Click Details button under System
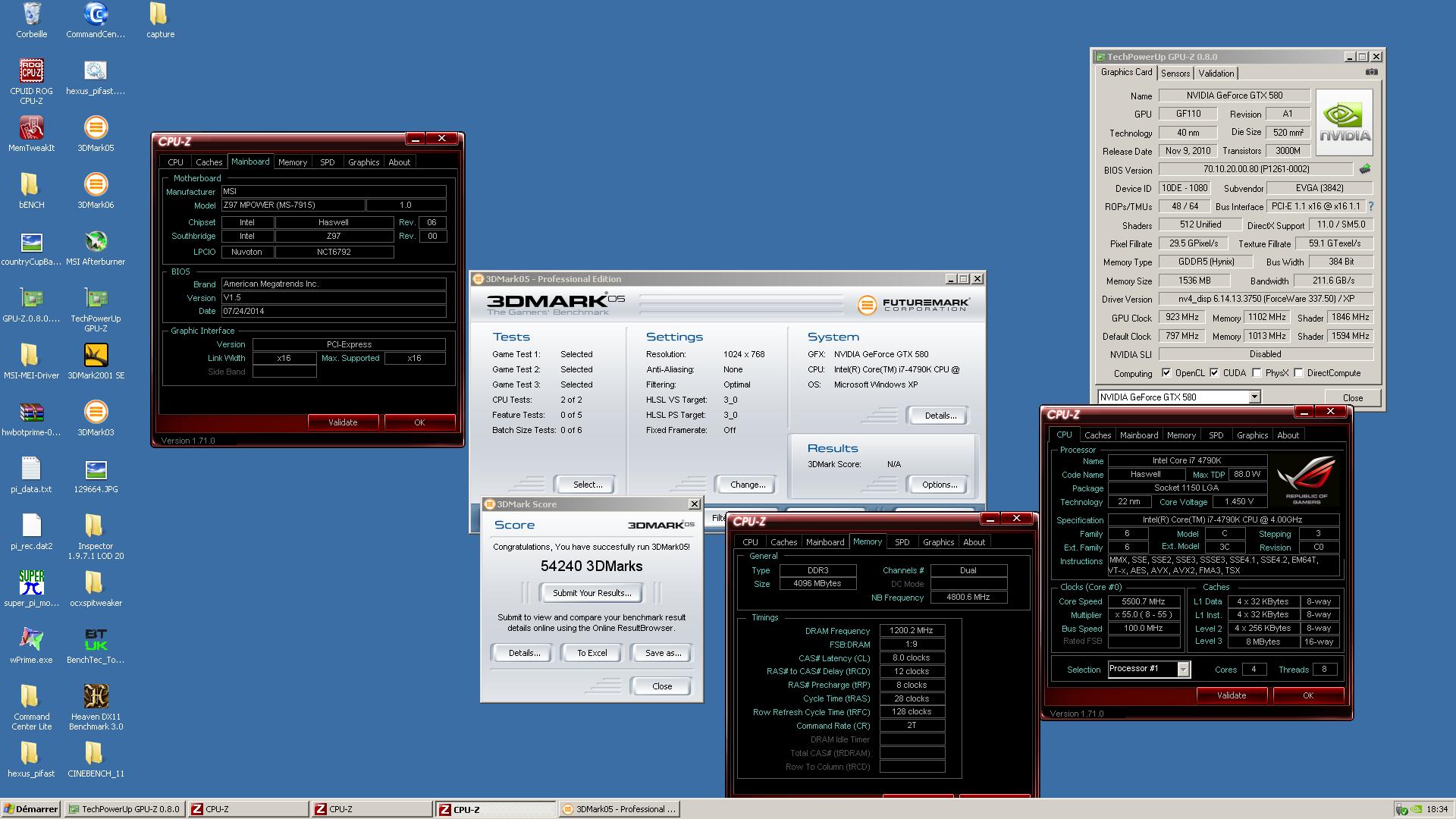Image resolution: width=1456 pixels, height=819 pixels. point(940,416)
